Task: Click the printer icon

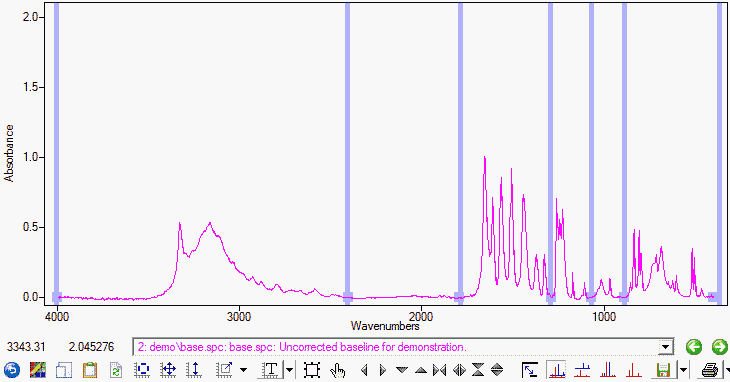Action: (x=710, y=370)
